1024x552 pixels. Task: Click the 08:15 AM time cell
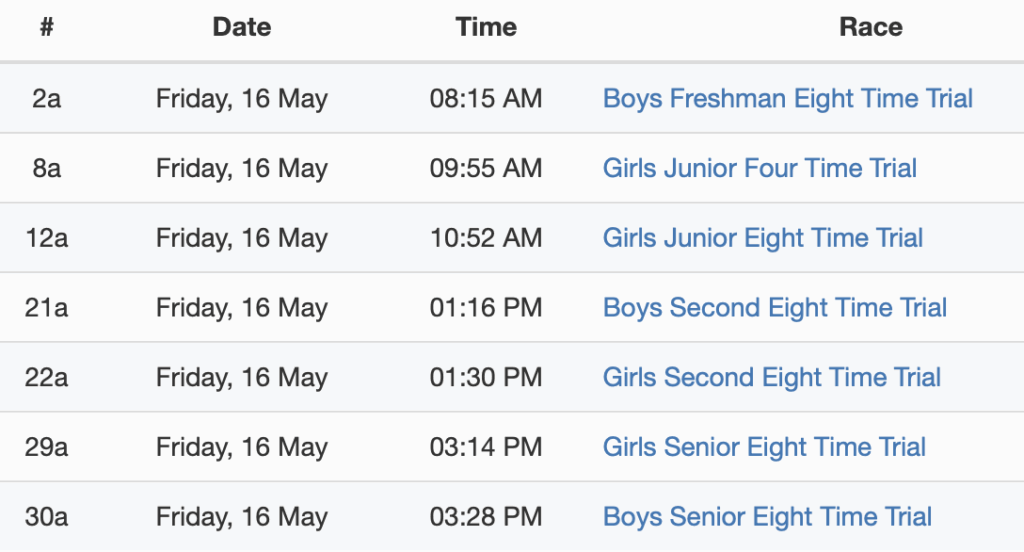tap(486, 99)
